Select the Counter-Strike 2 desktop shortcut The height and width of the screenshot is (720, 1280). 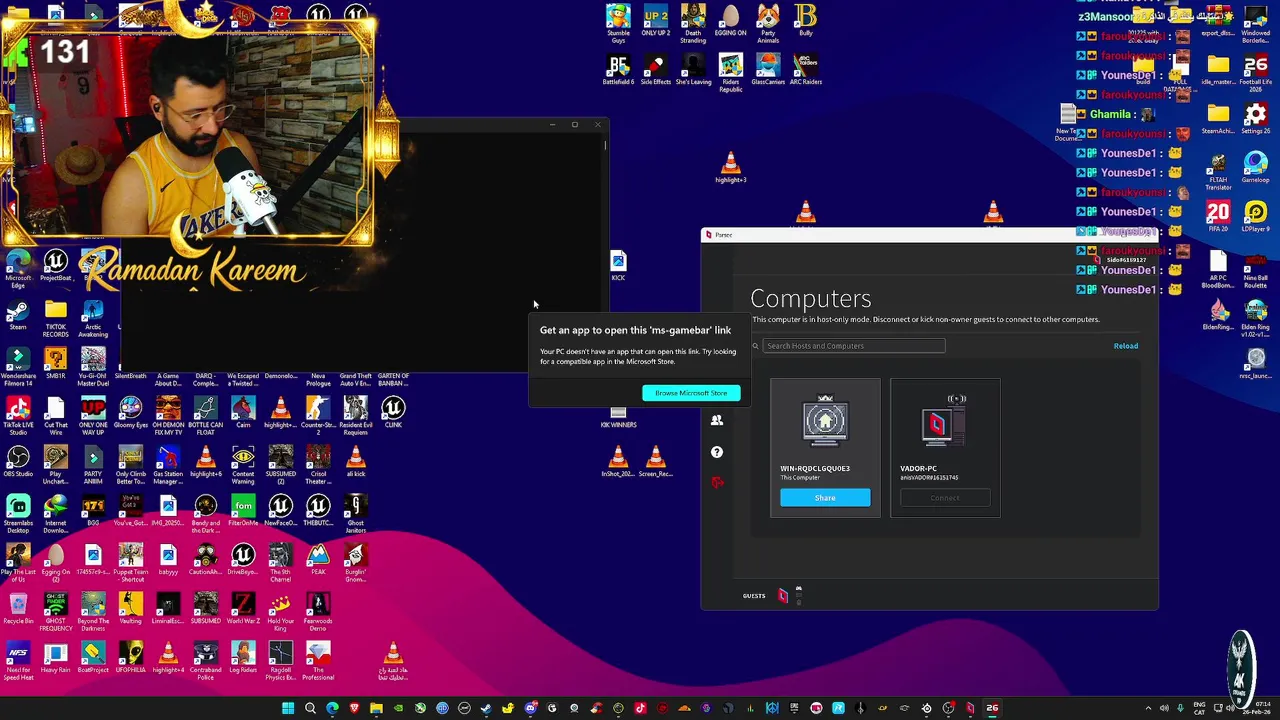point(318,416)
